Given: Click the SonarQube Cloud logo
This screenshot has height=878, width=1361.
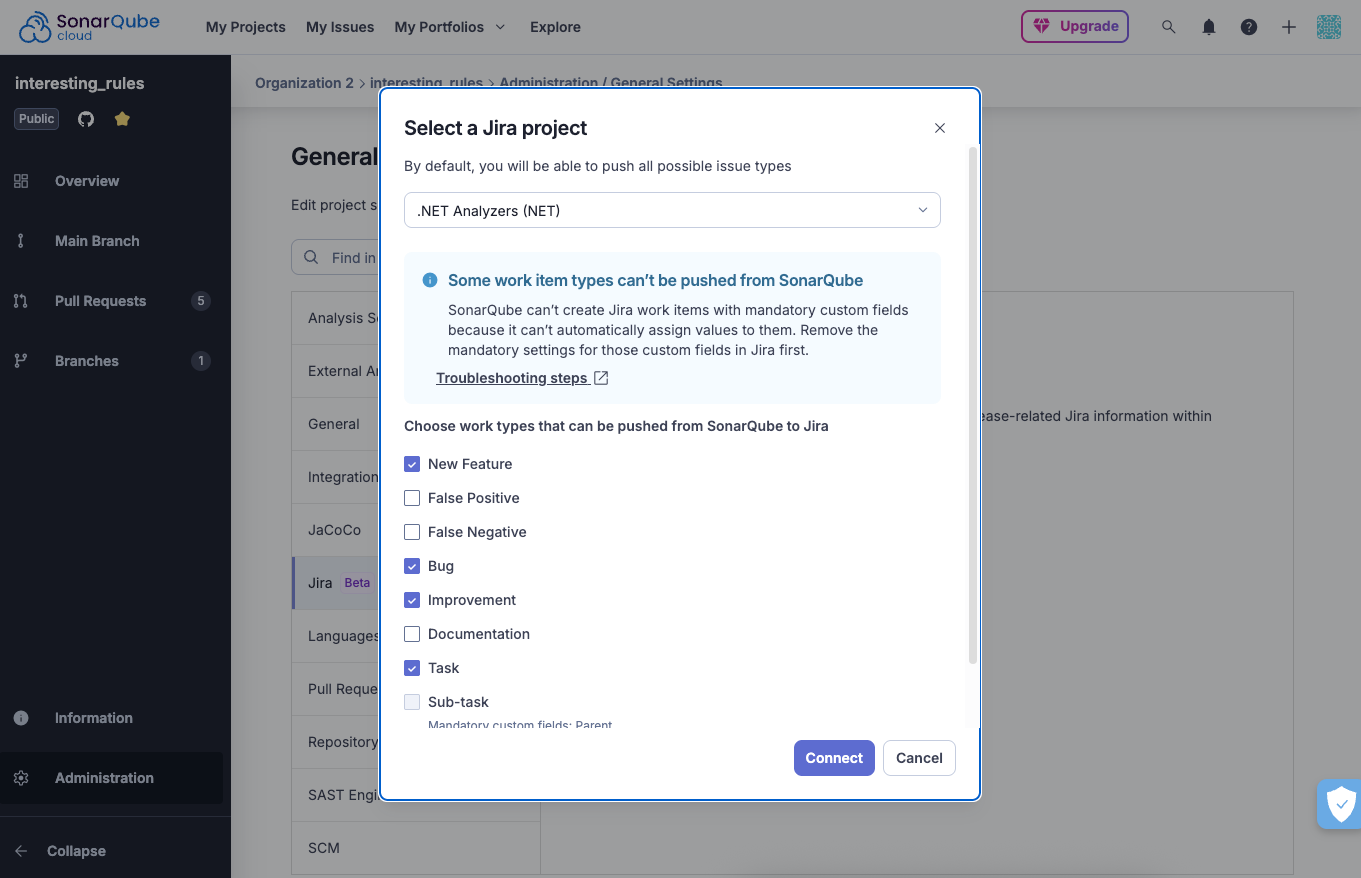Looking at the screenshot, I should pyautogui.click(x=90, y=27).
